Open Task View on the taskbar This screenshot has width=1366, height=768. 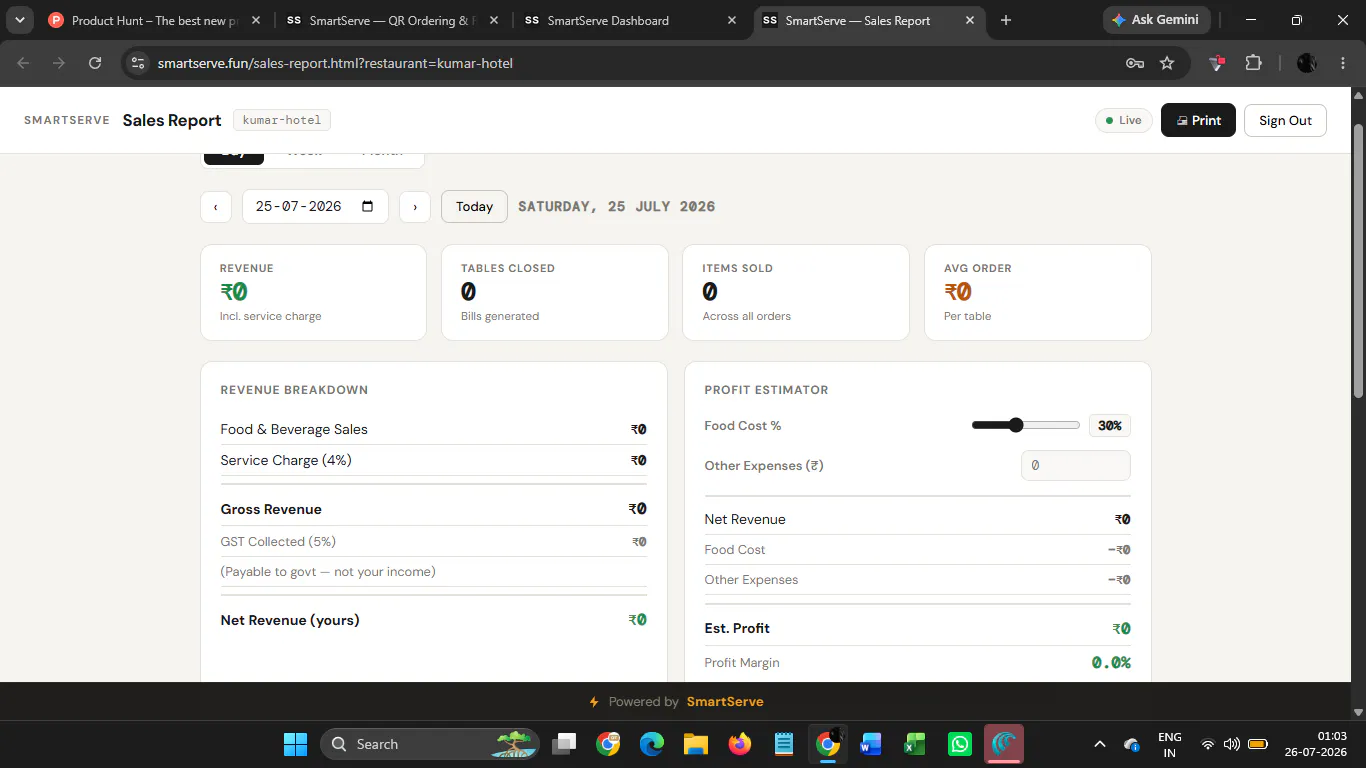pyautogui.click(x=565, y=744)
